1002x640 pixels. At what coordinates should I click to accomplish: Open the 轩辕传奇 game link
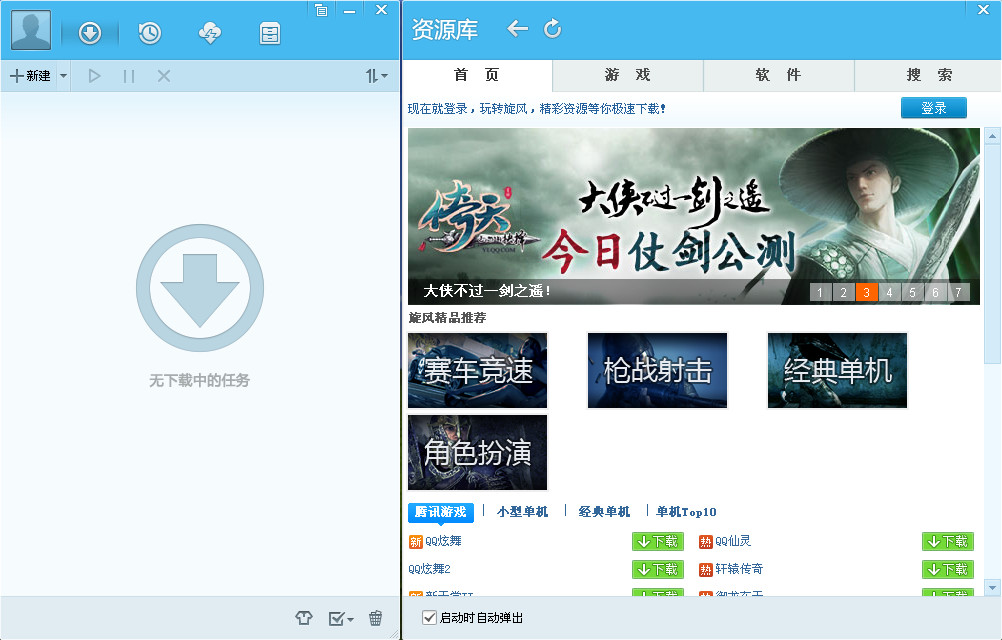coord(739,568)
